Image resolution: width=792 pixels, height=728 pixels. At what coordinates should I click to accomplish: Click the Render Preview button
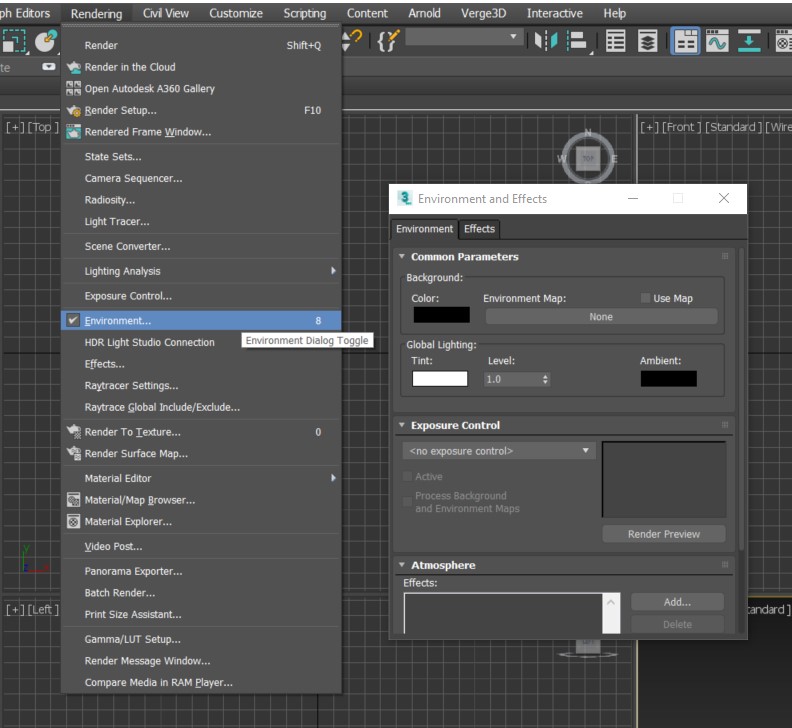[x=664, y=534]
